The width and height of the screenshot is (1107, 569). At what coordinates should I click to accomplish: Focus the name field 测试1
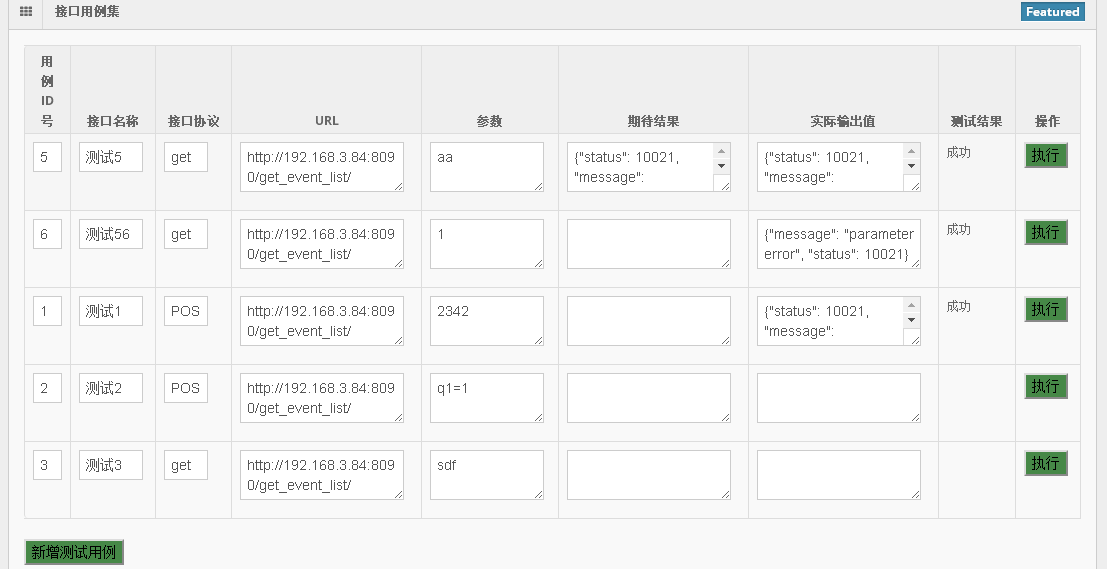coord(111,311)
